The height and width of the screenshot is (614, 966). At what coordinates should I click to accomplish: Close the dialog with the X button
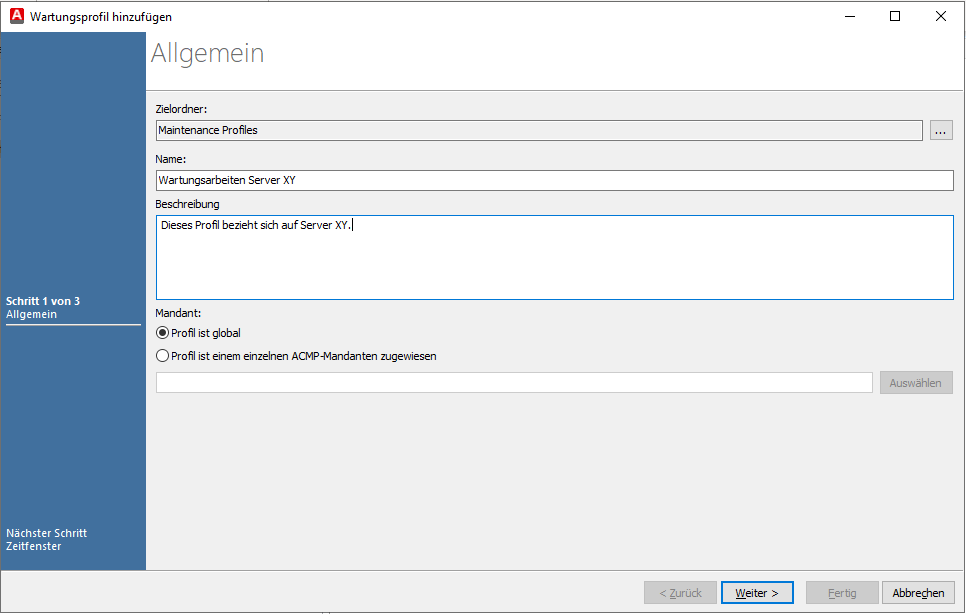941,16
